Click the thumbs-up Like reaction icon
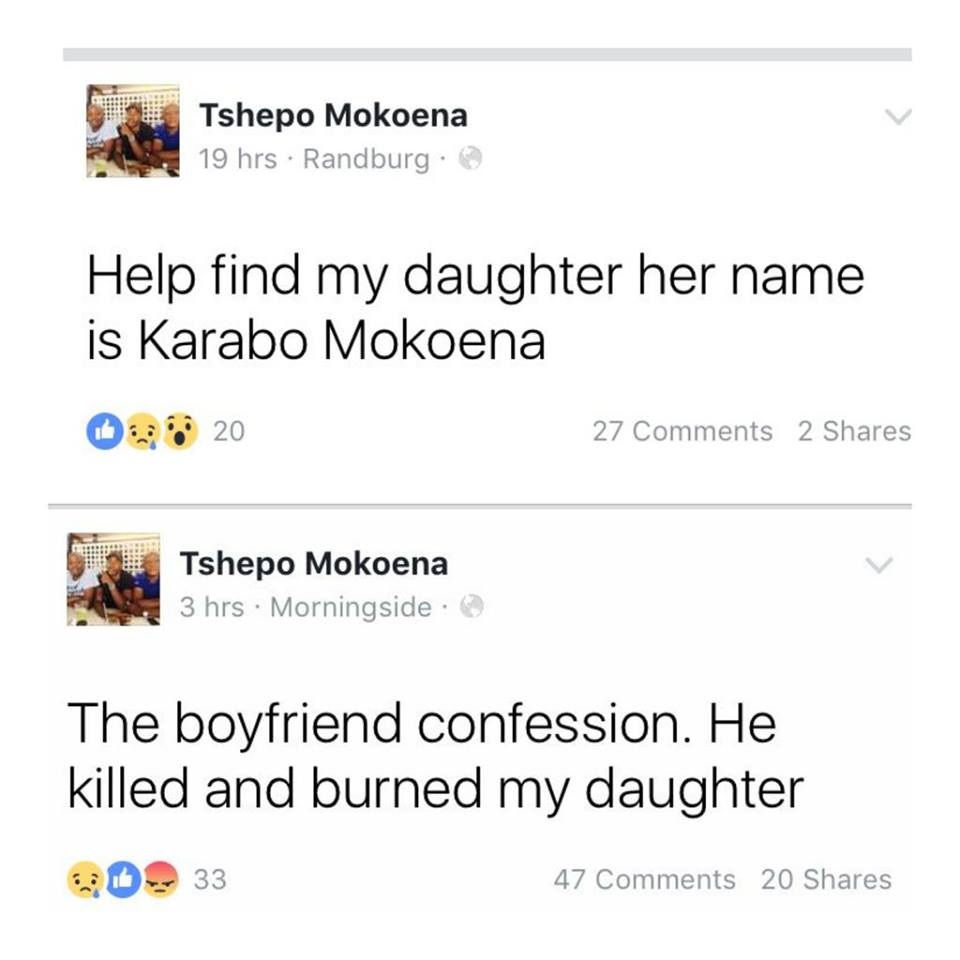This screenshot has height=960, width=960. coord(103,431)
